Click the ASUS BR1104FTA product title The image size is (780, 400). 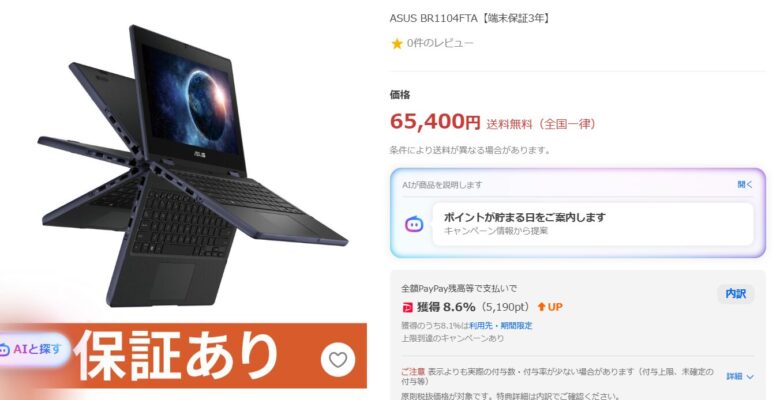coord(470,18)
